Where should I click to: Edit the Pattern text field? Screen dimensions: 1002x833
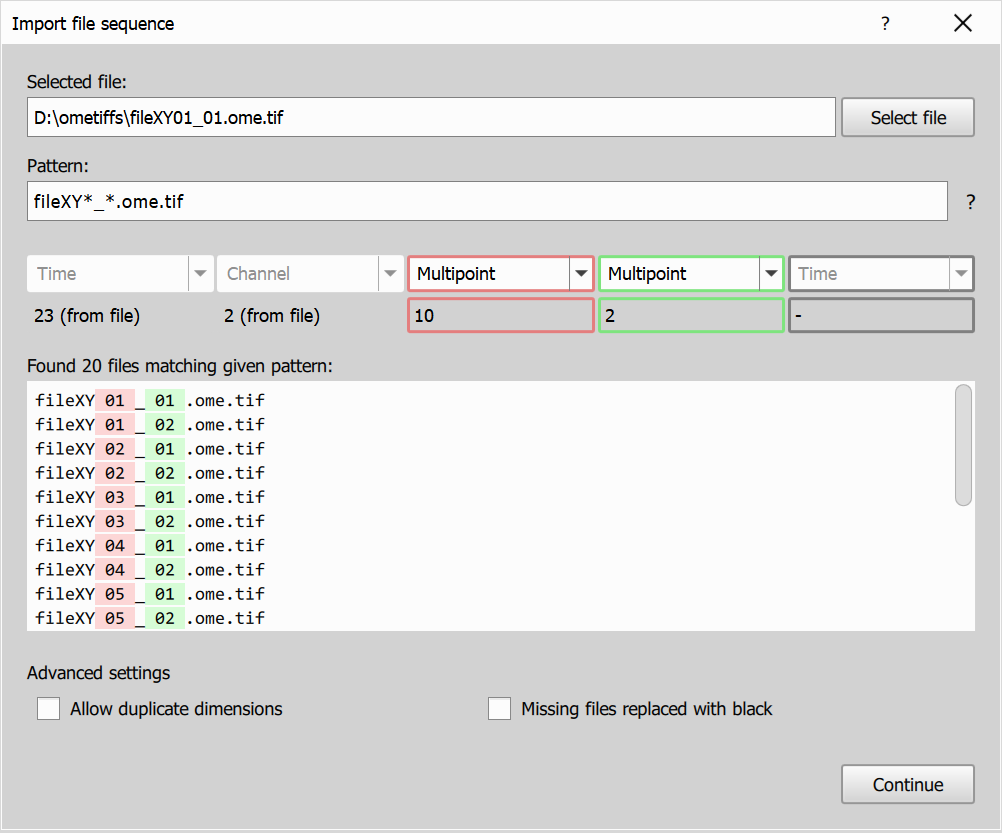[487, 201]
